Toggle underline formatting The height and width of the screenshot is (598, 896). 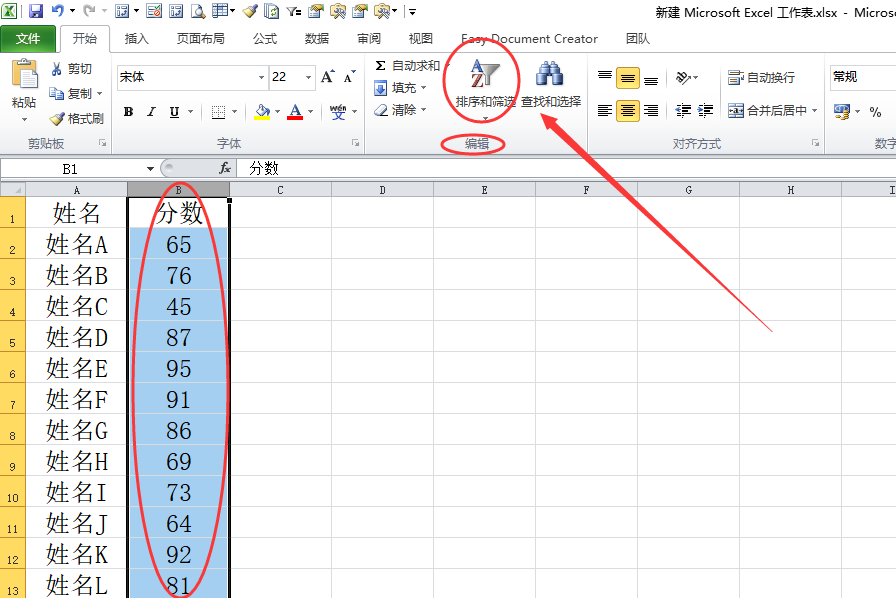click(x=174, y=111)
